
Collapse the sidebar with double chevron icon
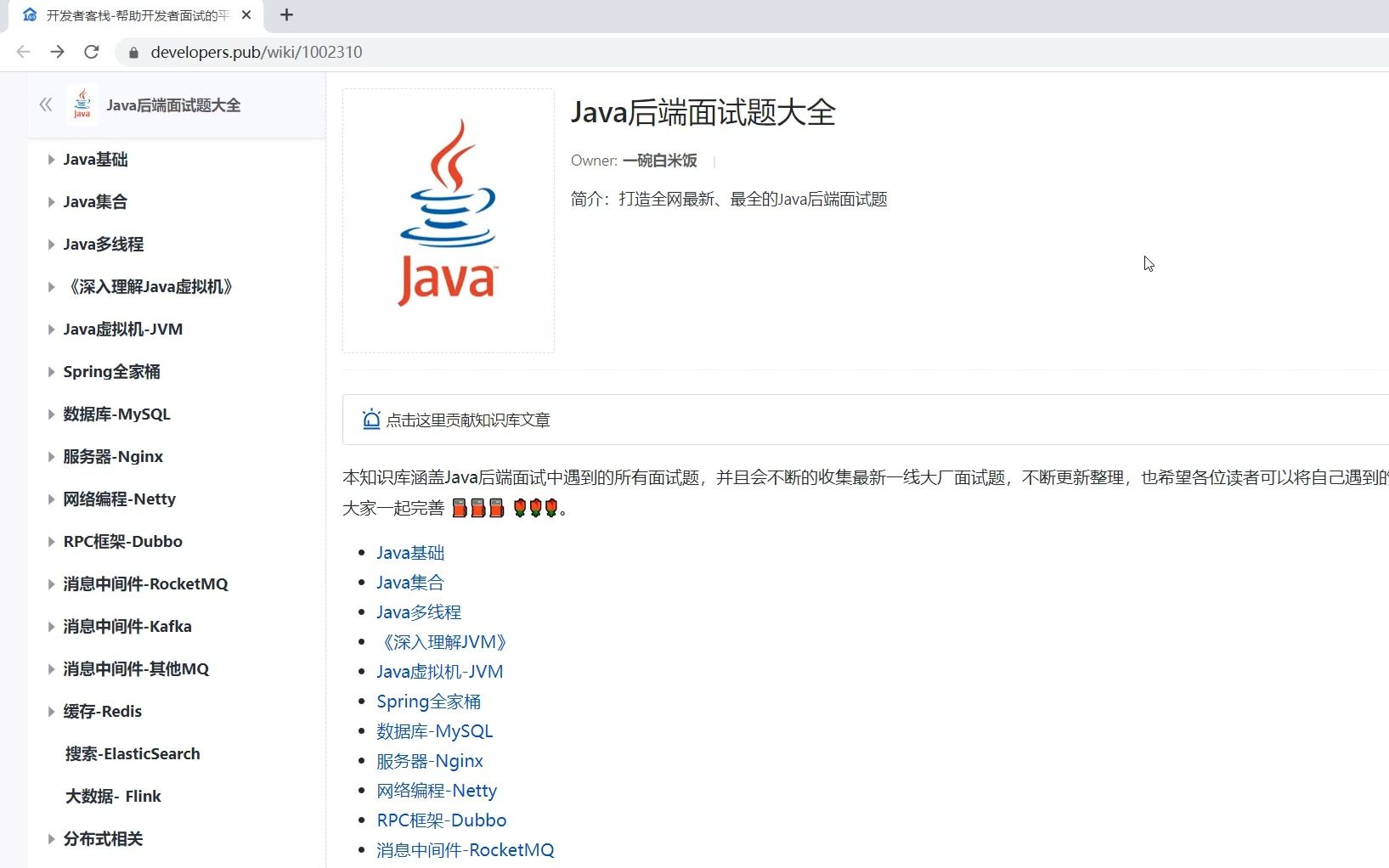[46, 104]
